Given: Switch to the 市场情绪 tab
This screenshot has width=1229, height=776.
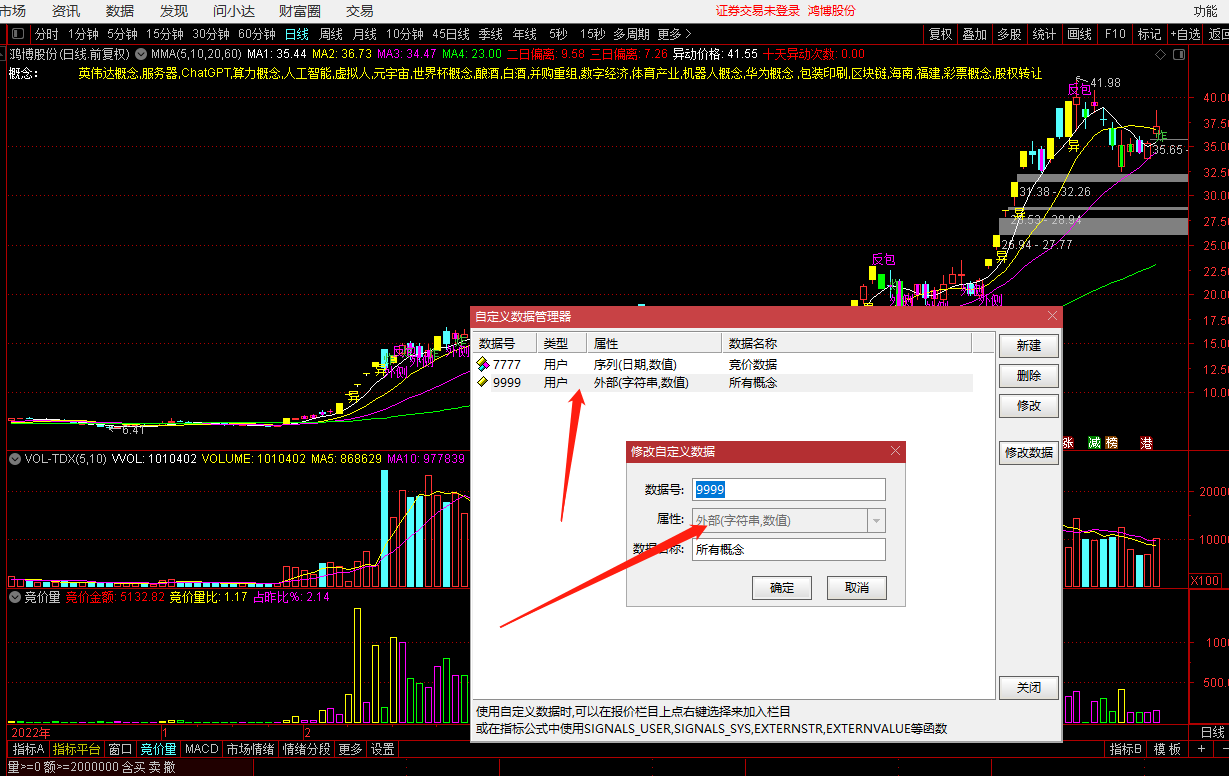Looking at the screenshot, I should pos(250,749).
